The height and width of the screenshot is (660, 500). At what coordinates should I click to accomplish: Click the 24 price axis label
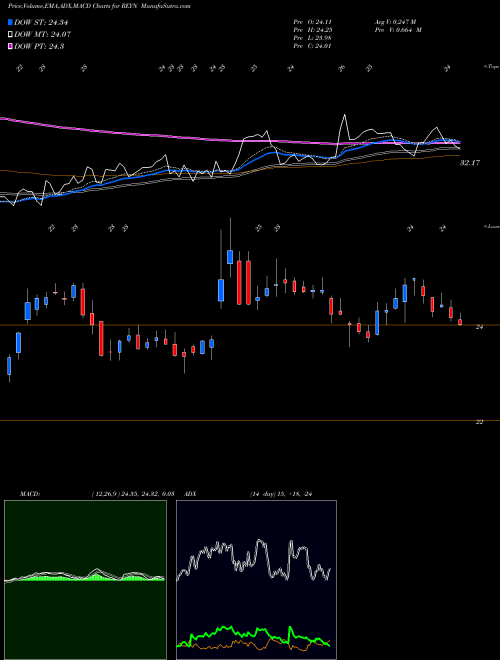pos(479,327)
